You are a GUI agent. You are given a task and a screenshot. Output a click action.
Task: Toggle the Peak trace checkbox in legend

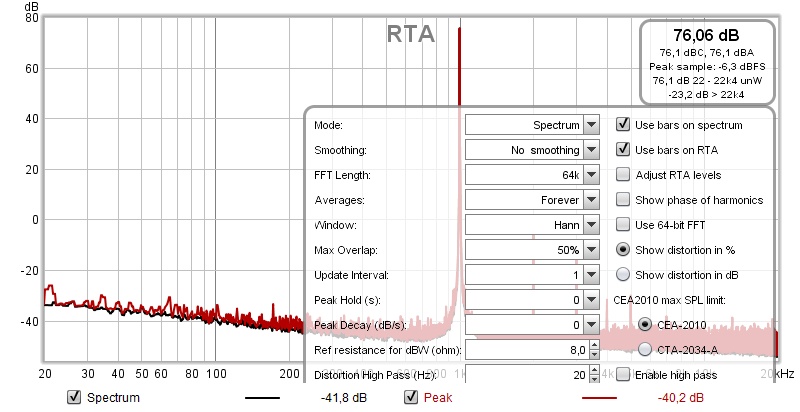pos(410,398)
